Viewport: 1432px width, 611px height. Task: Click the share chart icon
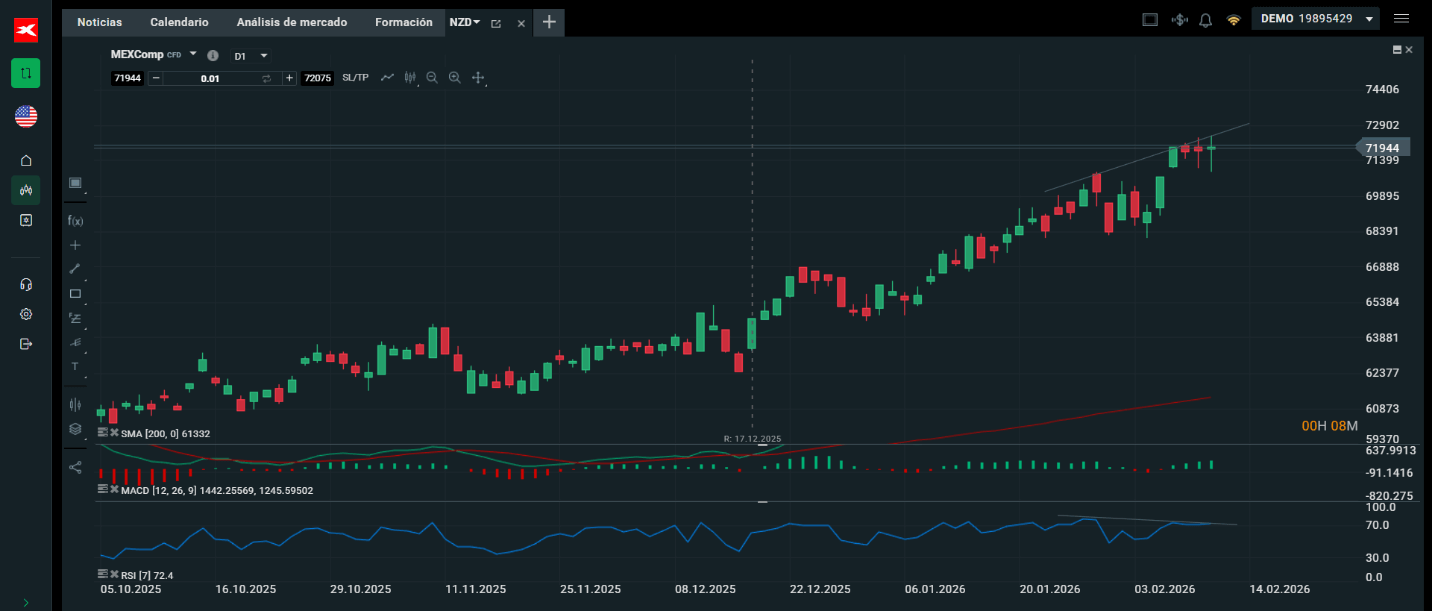[75, 466]
